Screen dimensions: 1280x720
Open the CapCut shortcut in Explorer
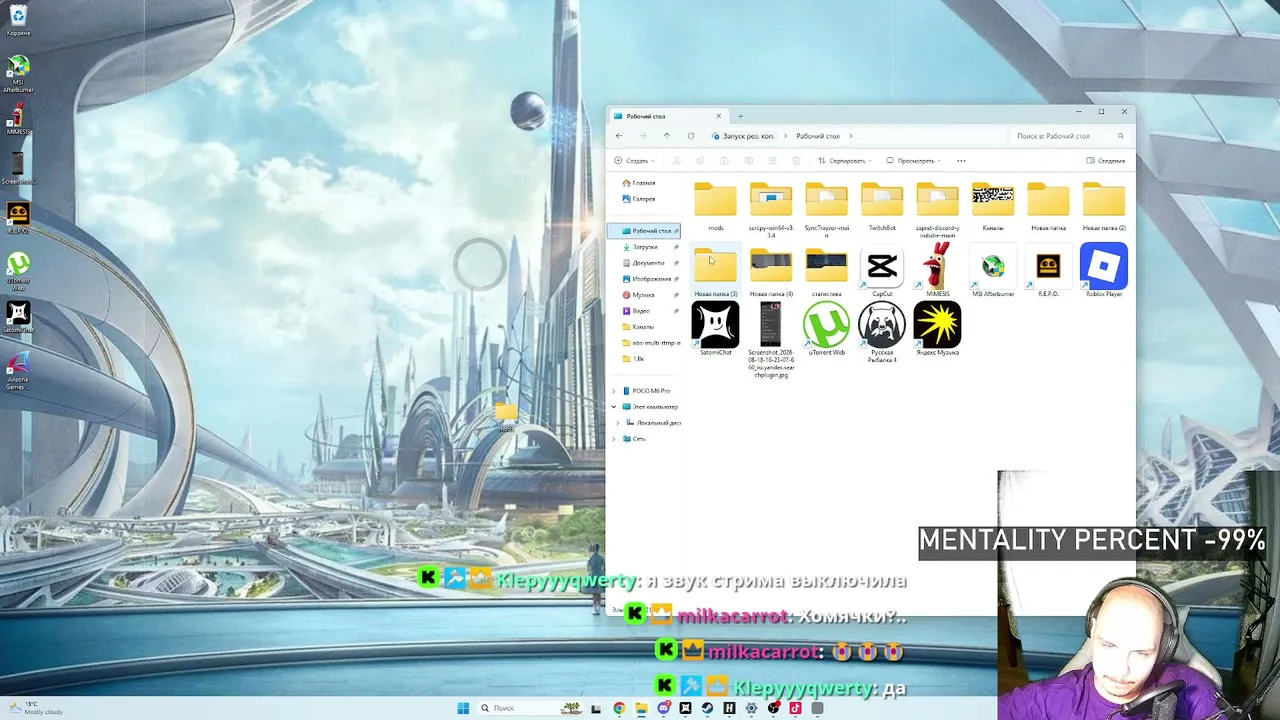coord(882,271)
